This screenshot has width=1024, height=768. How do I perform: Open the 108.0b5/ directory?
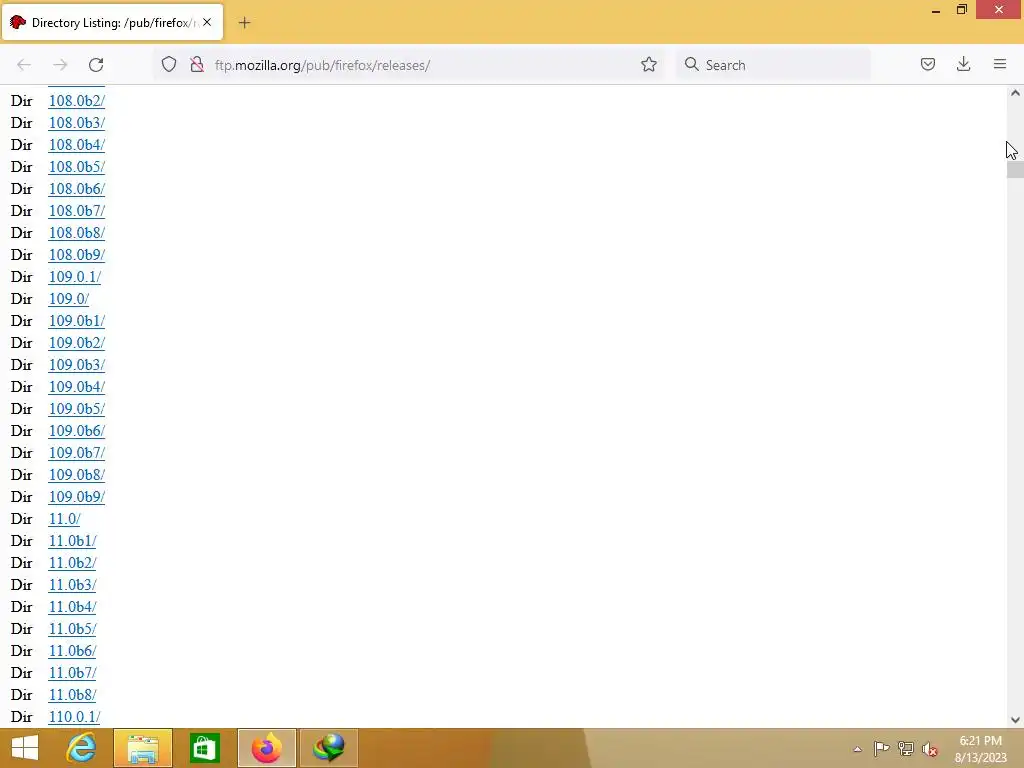point(76,167)
